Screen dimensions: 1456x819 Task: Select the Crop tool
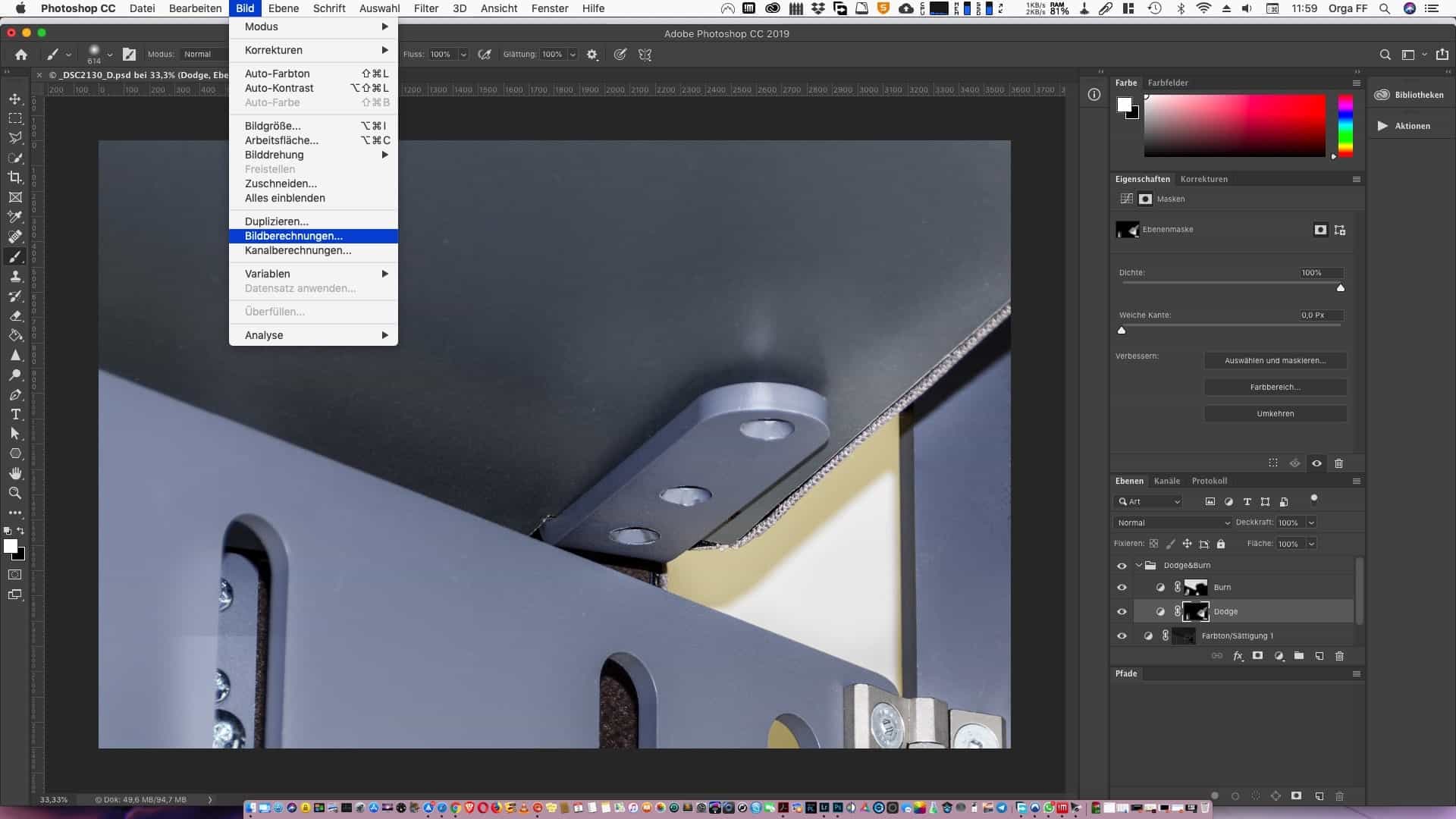tap(15, 177)
